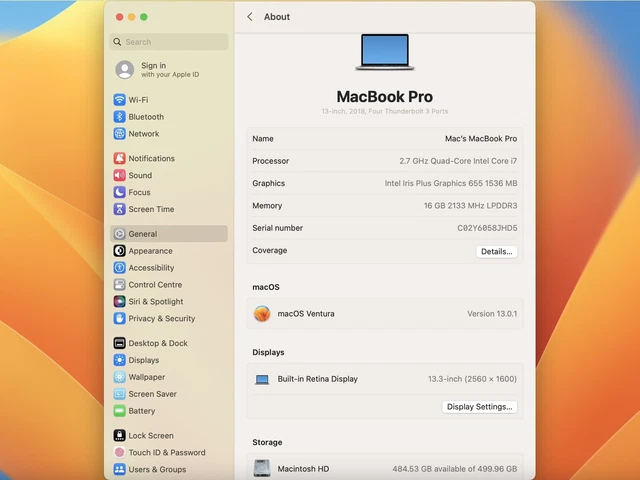Viewport: 640px width, 480px height.
Task: Click the General gear icon
Action: pyautogui.click(x=119, y=234)
